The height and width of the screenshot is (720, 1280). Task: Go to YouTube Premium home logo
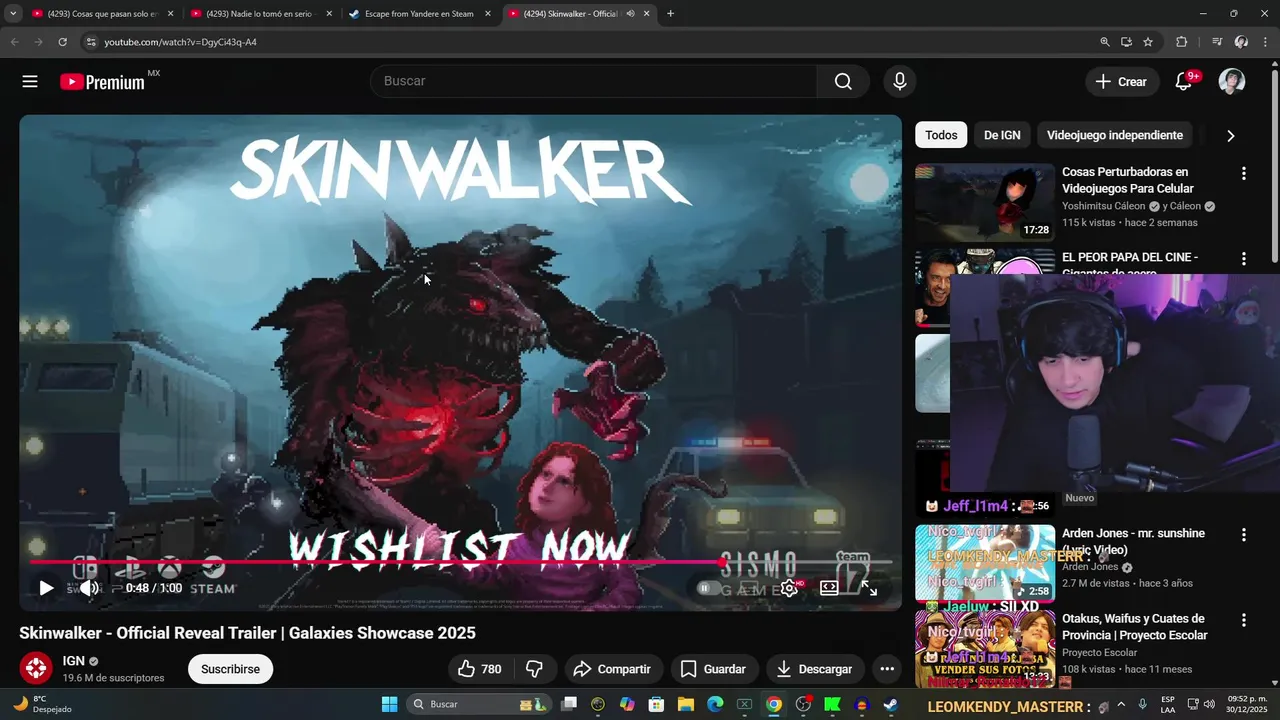[x=103, y=82]
